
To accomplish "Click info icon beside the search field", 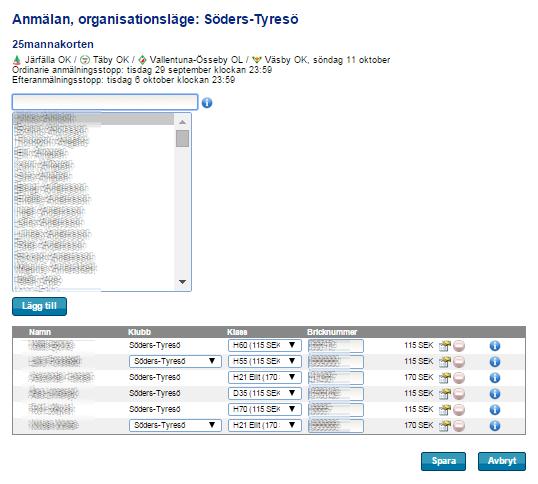I will coord(207,103).
